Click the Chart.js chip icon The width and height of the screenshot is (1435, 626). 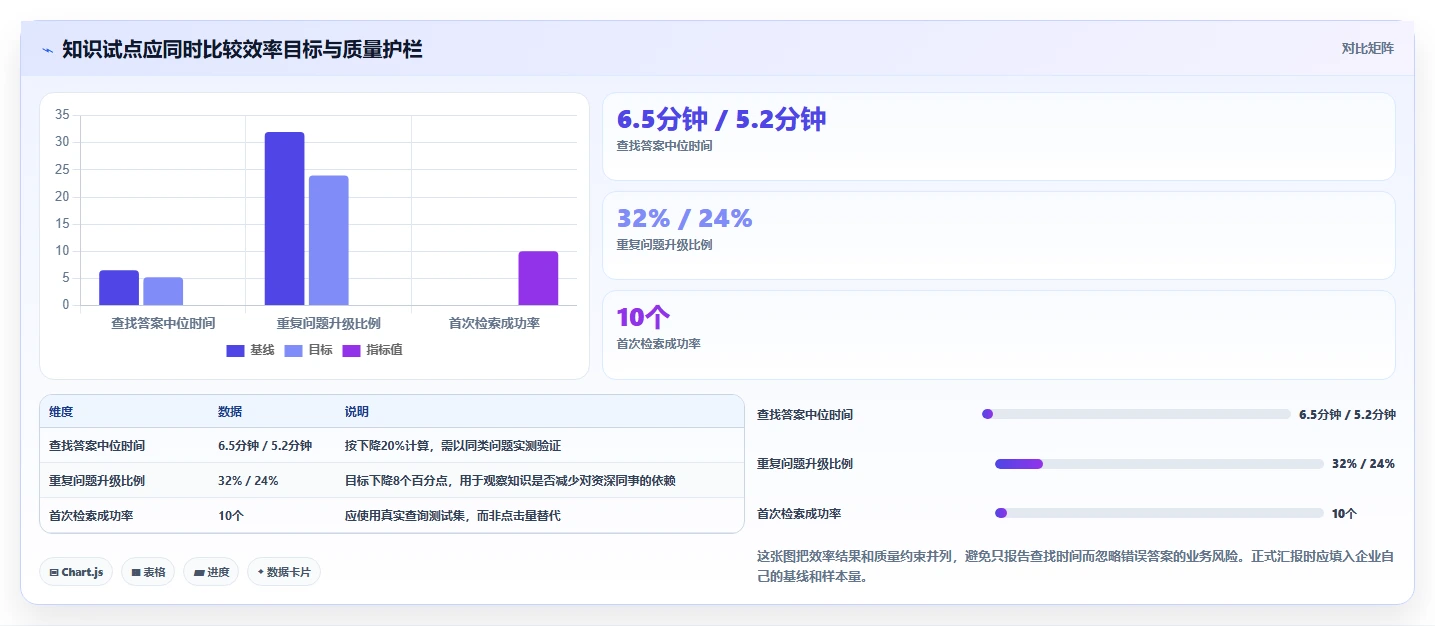54,572
